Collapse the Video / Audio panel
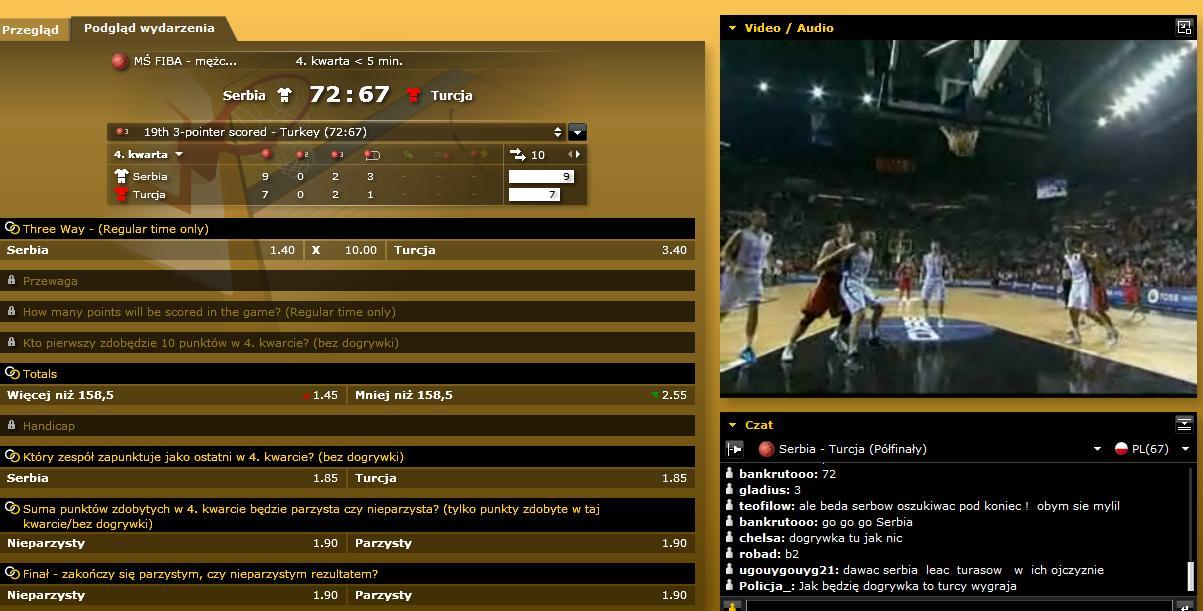 pyautogui.click(x=732, y=28)
